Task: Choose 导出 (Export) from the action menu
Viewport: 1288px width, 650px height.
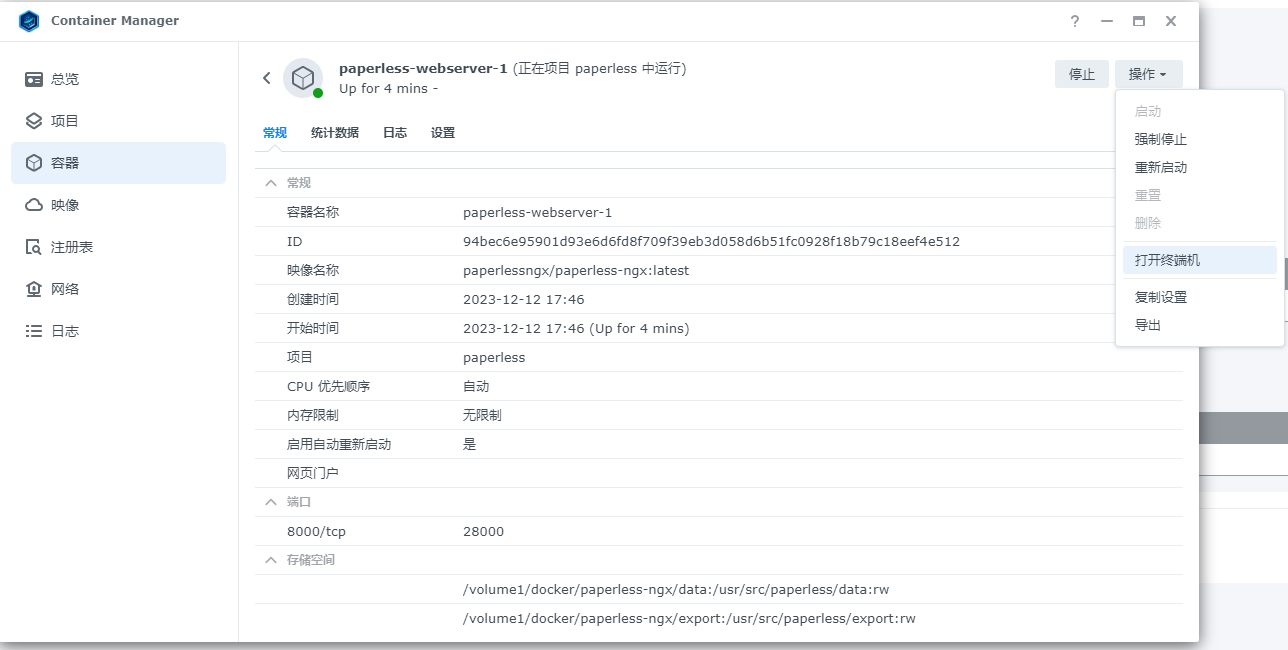Action: tap(1148, 324)
